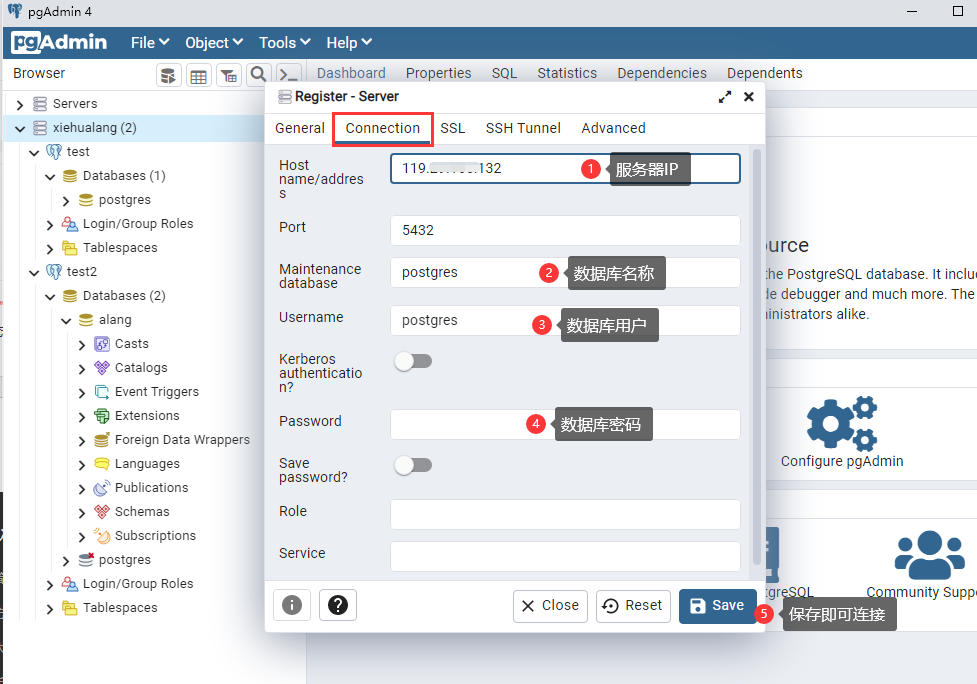Image resolution: width=977 pixels, height=684 pixels.
Task: Click the Schemas node icon
Action: click(102, 511)
